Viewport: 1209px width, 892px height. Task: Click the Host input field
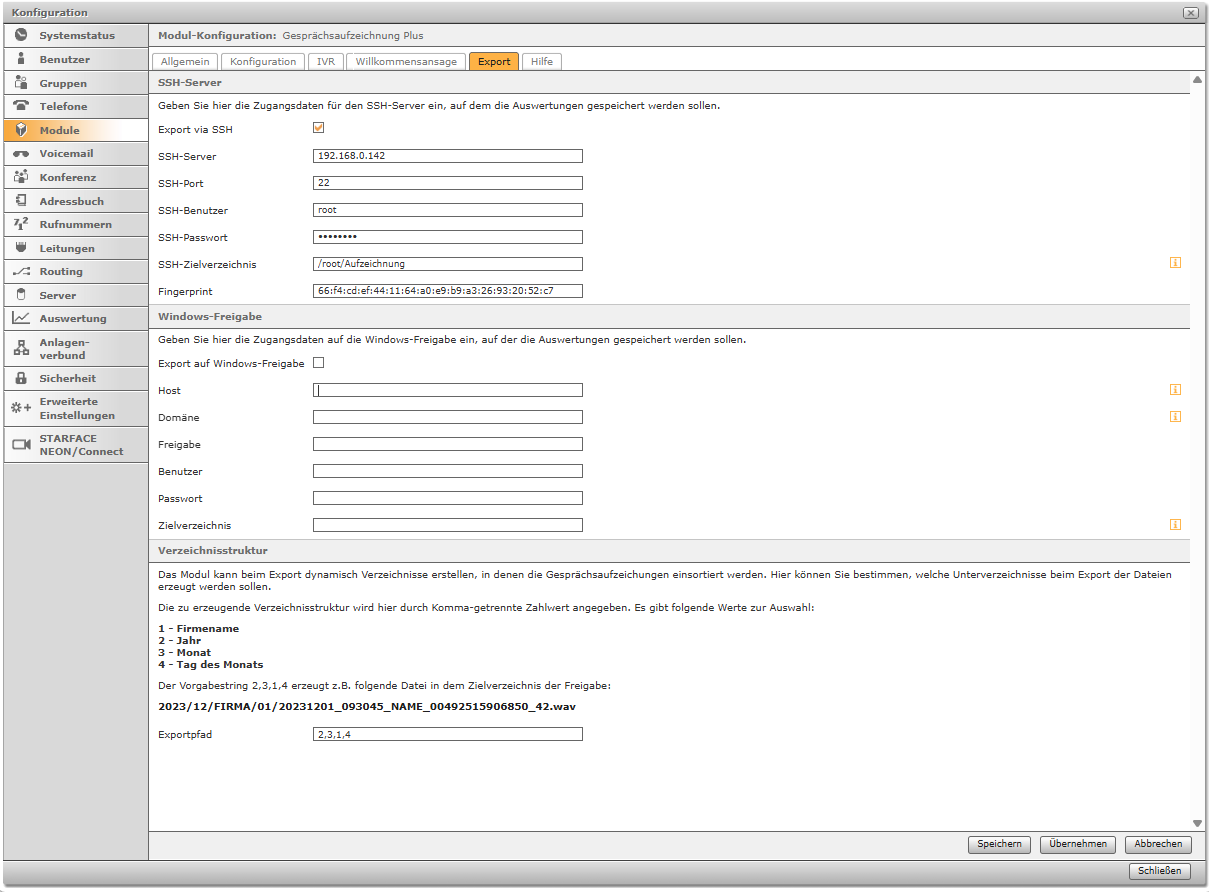pyautogui.click(x=448, y=390)
